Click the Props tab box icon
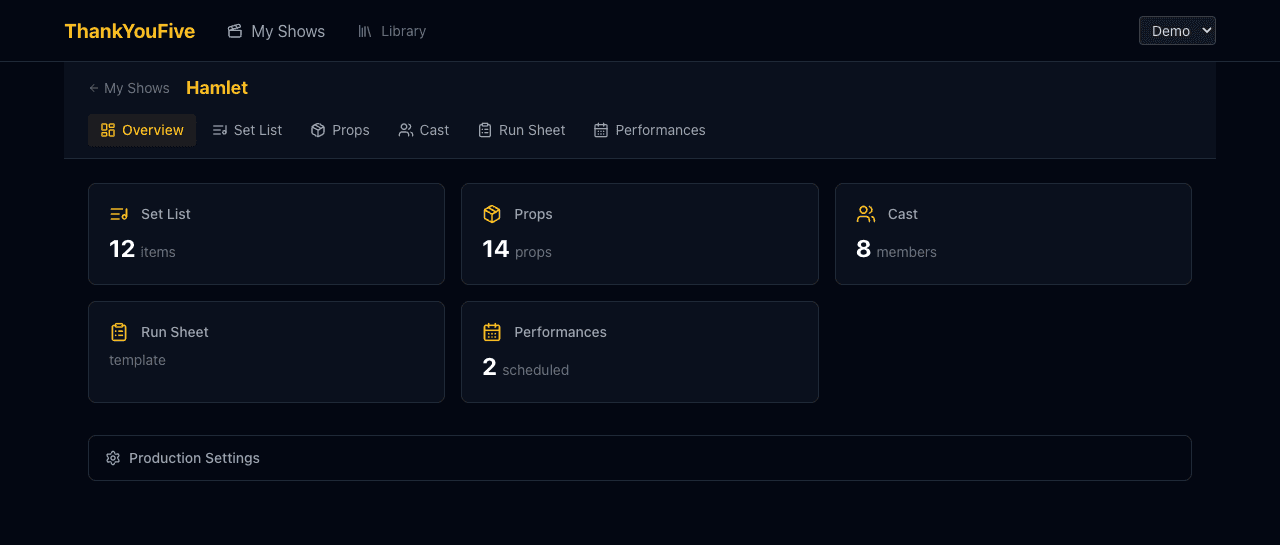 click(x=318, y=130)
